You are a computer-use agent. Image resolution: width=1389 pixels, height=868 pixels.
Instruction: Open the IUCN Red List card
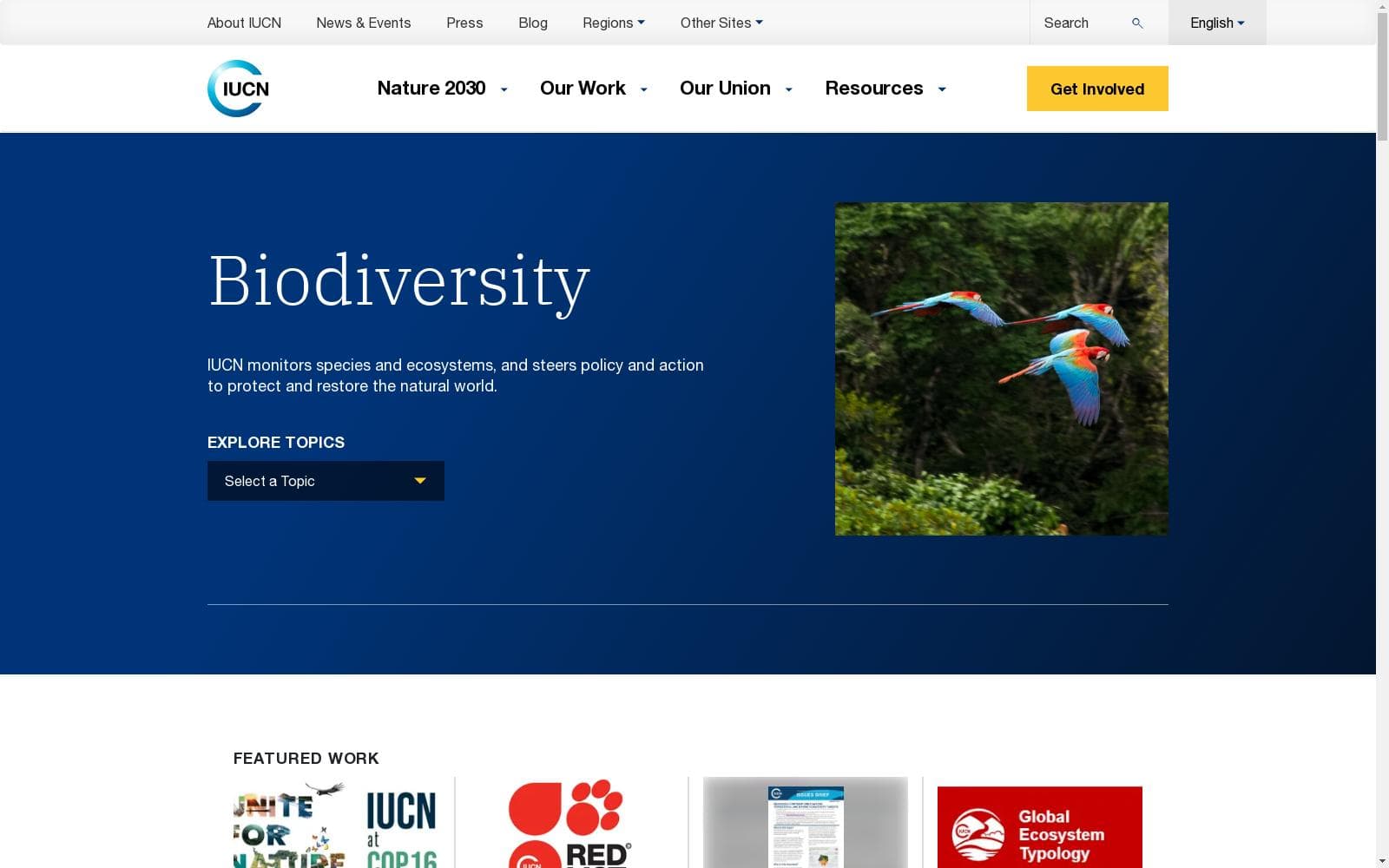pyautogui.click(x=570, y=823)
